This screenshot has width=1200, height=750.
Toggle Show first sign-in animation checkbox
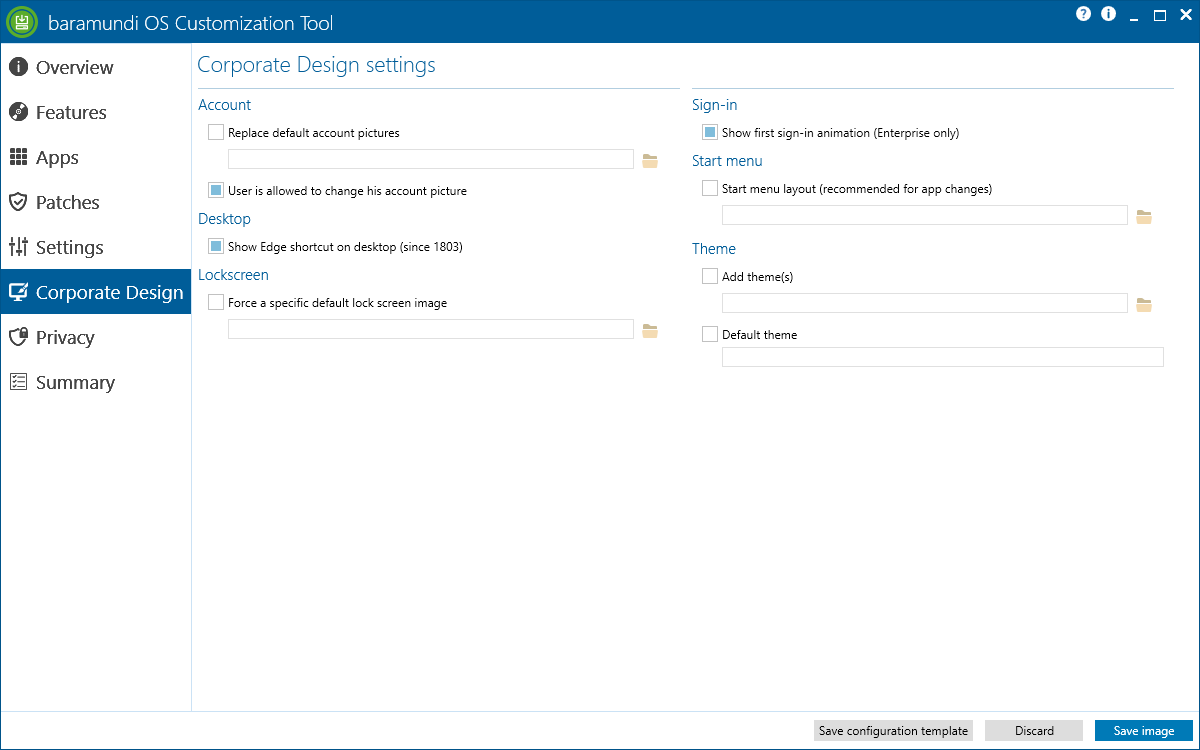tap(710, 132)
